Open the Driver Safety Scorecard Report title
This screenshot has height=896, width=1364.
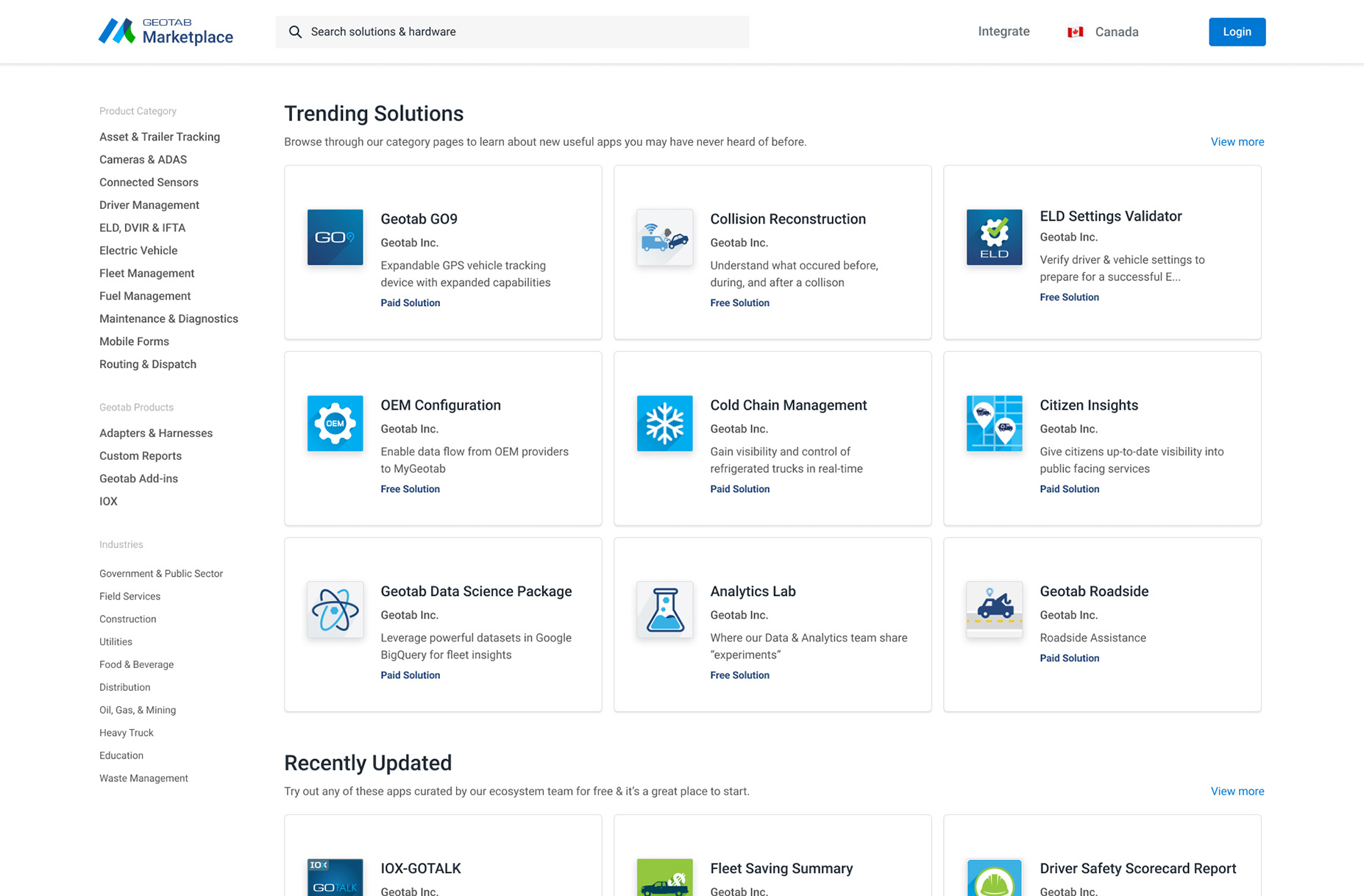(x=1137, y=869)
